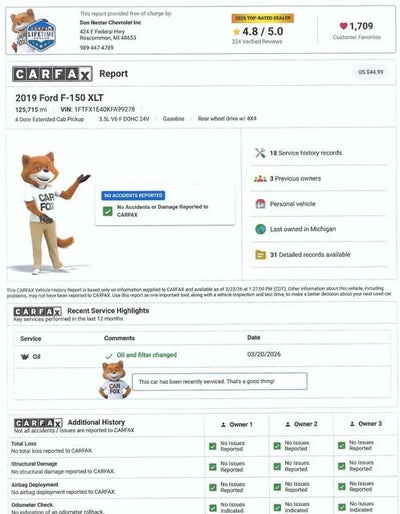Click Owner 3 Airbag Deployment green checkbox
Viewport: 400px width, 514px height.
tap(341, 486)
